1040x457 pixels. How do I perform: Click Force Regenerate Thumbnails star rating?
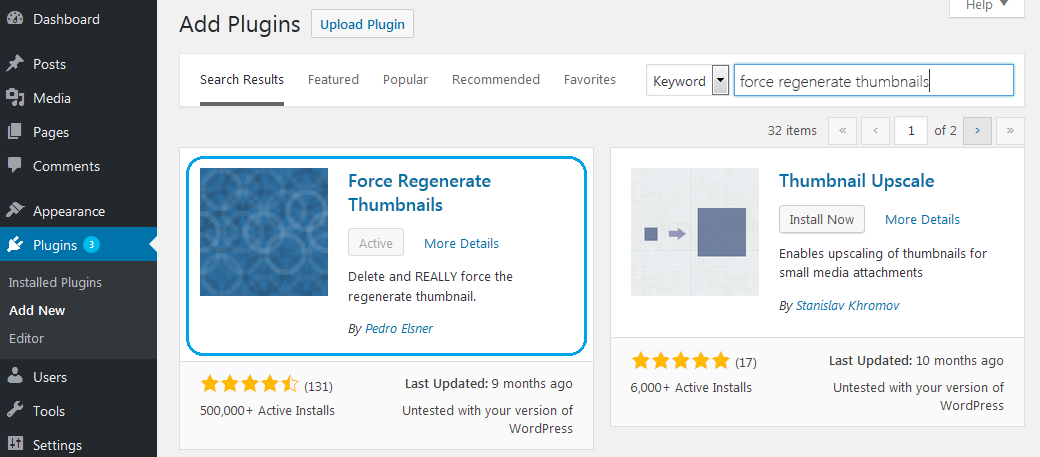click(250, 383)
